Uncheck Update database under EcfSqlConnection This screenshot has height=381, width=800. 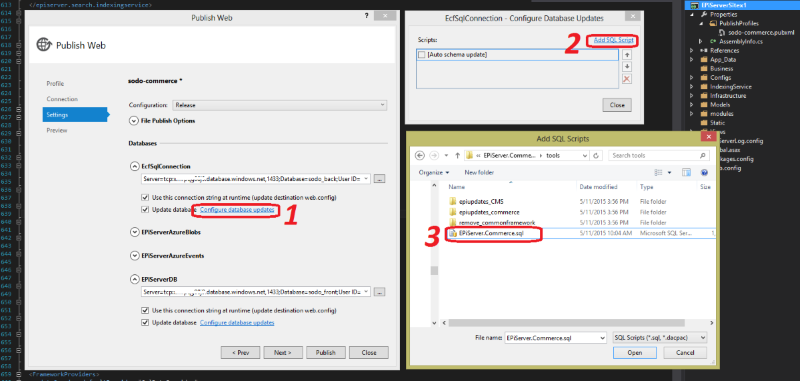pos(144,210)
